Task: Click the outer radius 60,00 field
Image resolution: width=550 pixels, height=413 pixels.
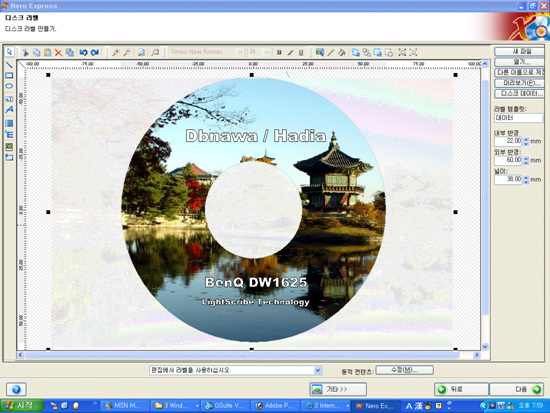Action: click(x=508, y=160)
